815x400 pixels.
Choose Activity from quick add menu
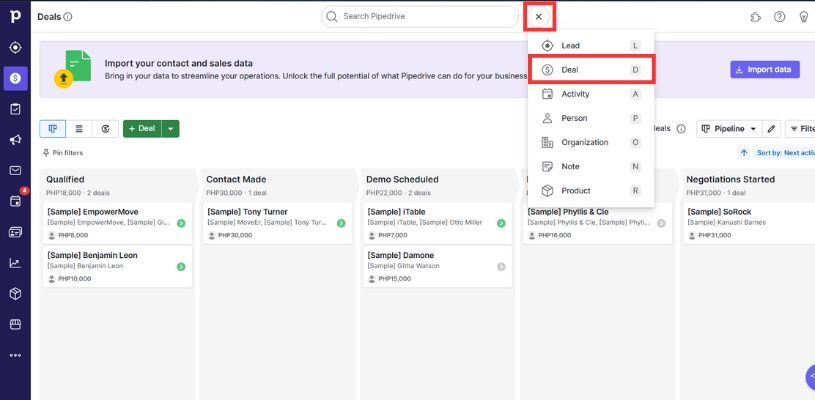point(591,94)
